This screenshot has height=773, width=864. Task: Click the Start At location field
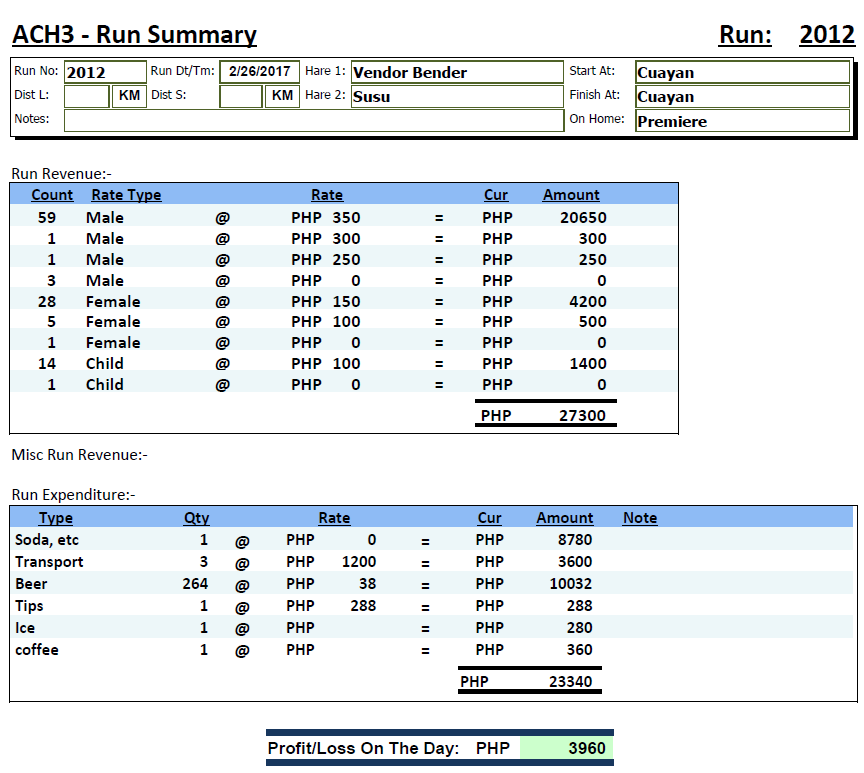click(x=742, y=72)
